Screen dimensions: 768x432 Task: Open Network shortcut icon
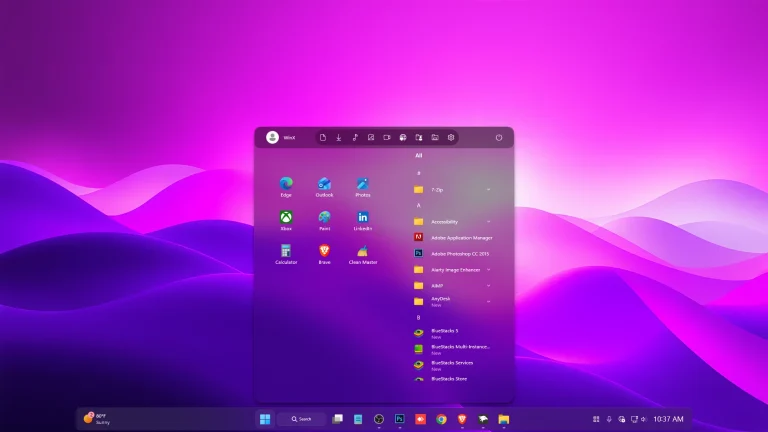pos(403,138)
